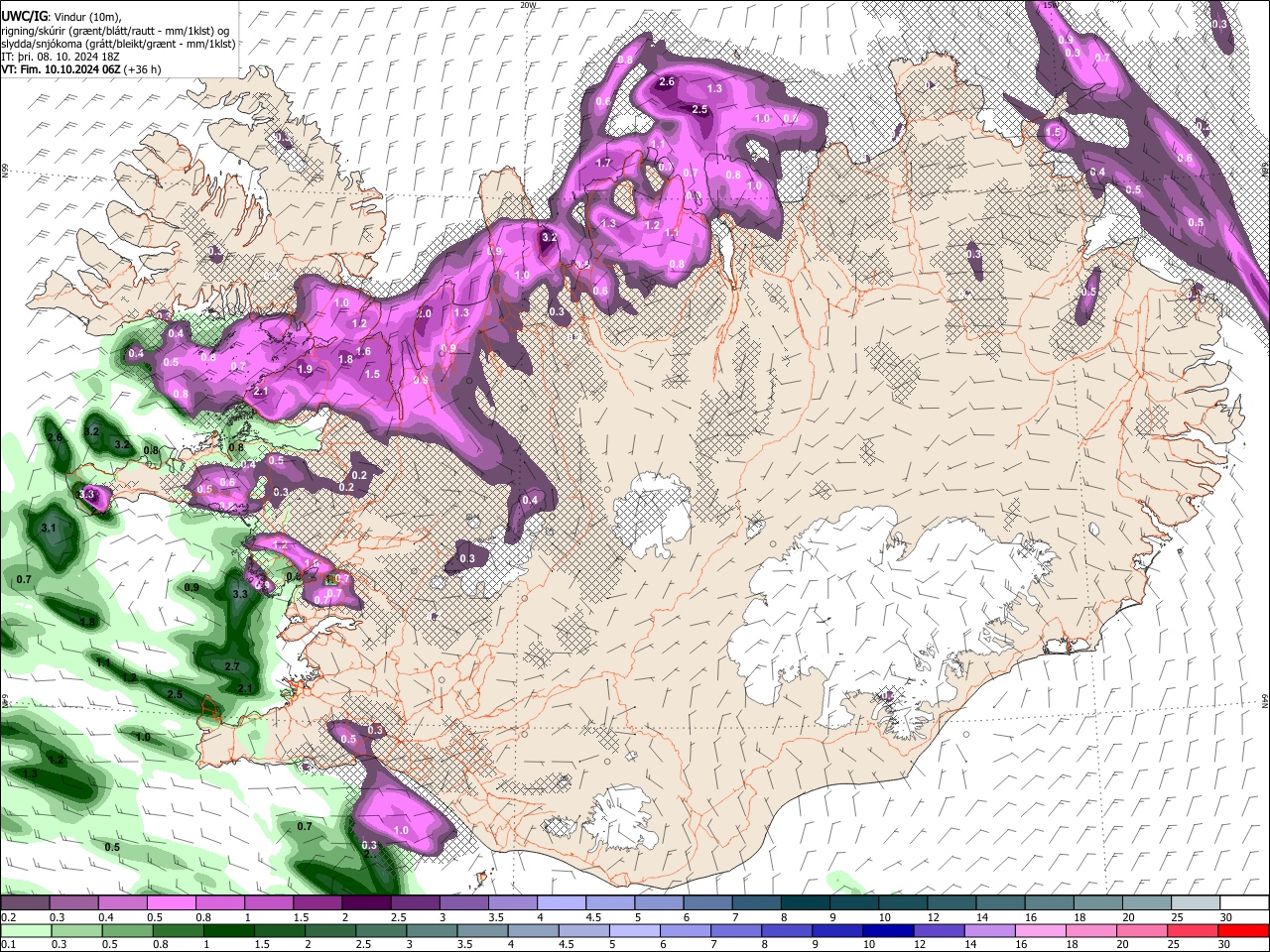
Task: Click the '(+36 h)' forecast offset text
Action: pos(143,69)
